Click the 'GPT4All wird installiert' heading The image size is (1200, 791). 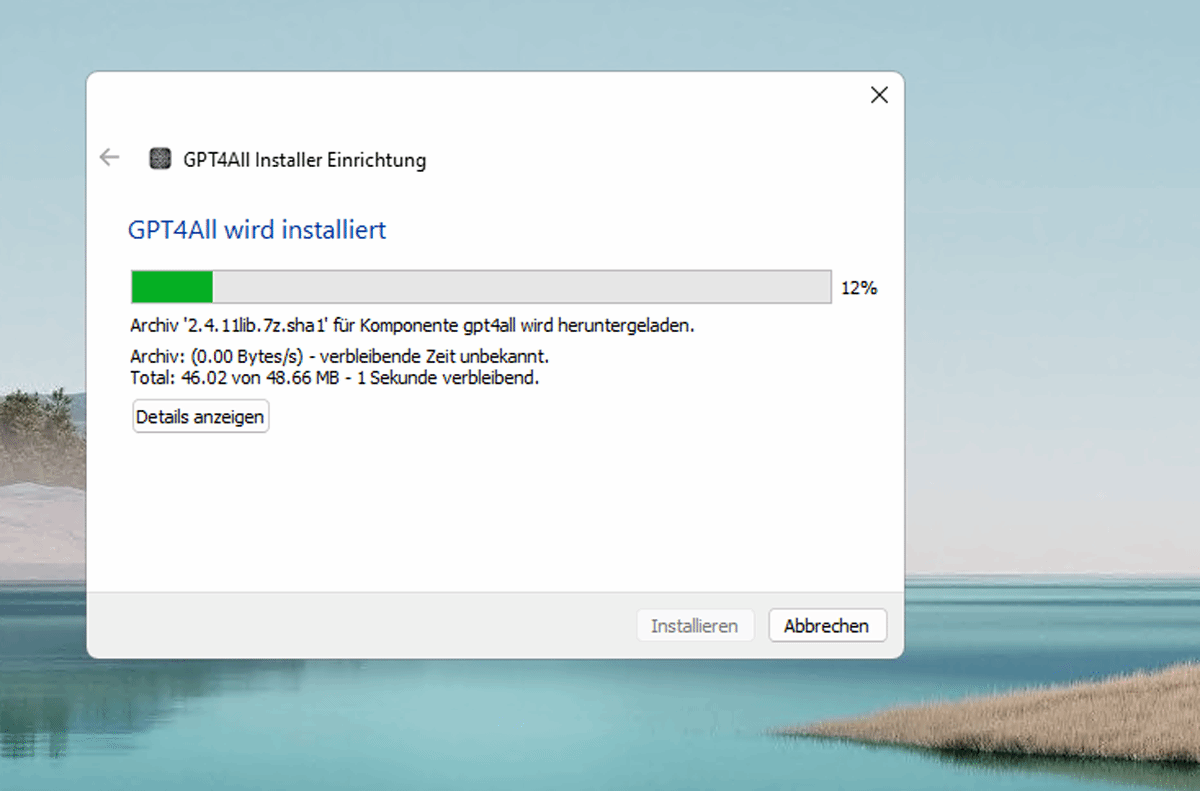[x=257, y=230]
